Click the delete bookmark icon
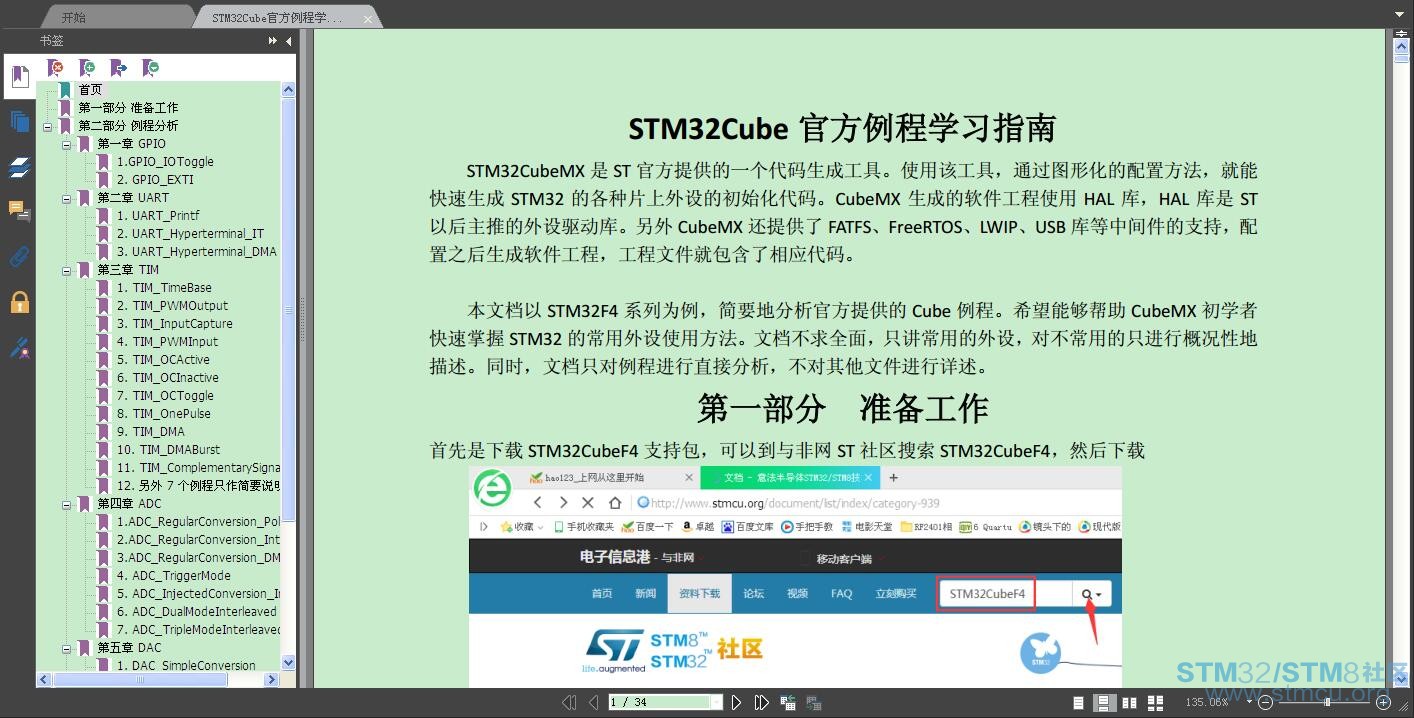1414x718 pixels. (56, 68)
